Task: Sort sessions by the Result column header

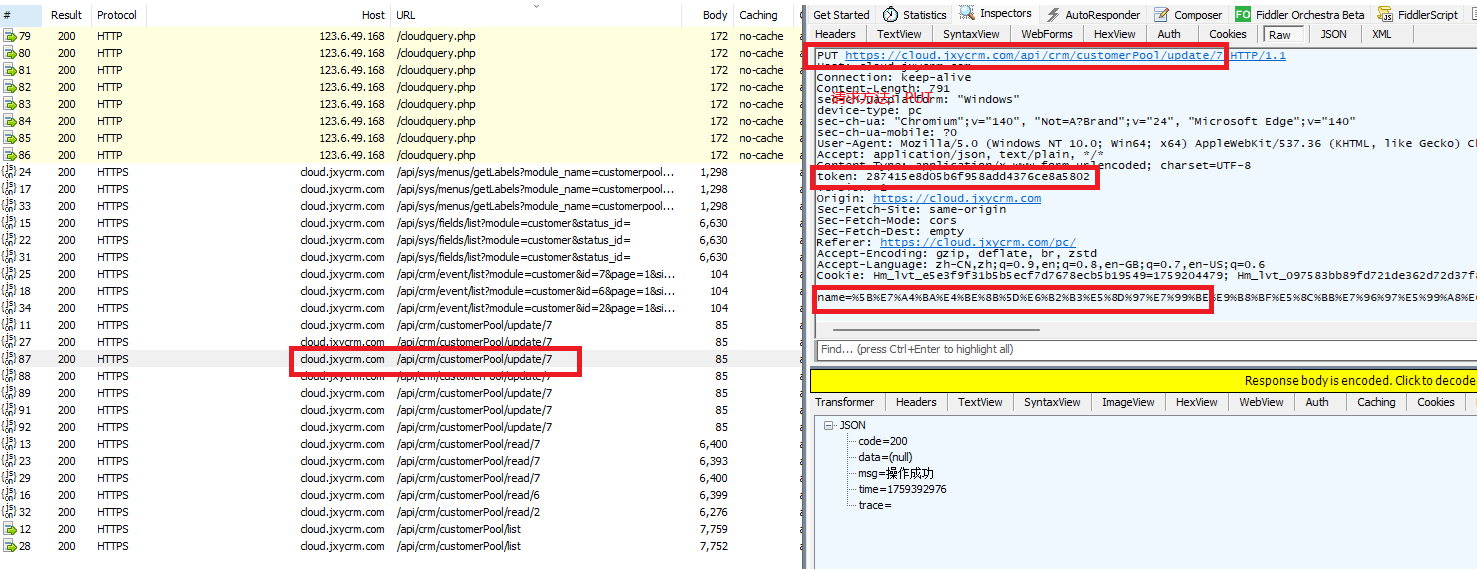Action: click(67, 15)
